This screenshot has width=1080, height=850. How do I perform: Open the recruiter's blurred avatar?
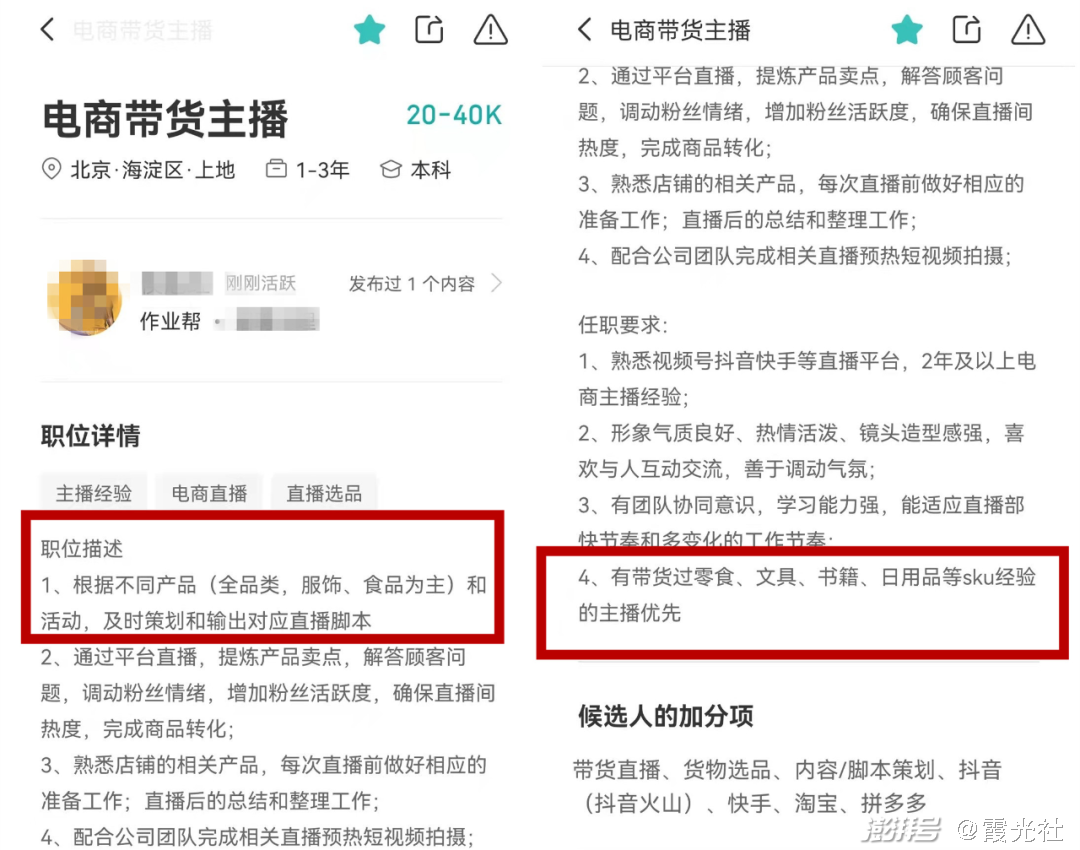click(85, 298)
